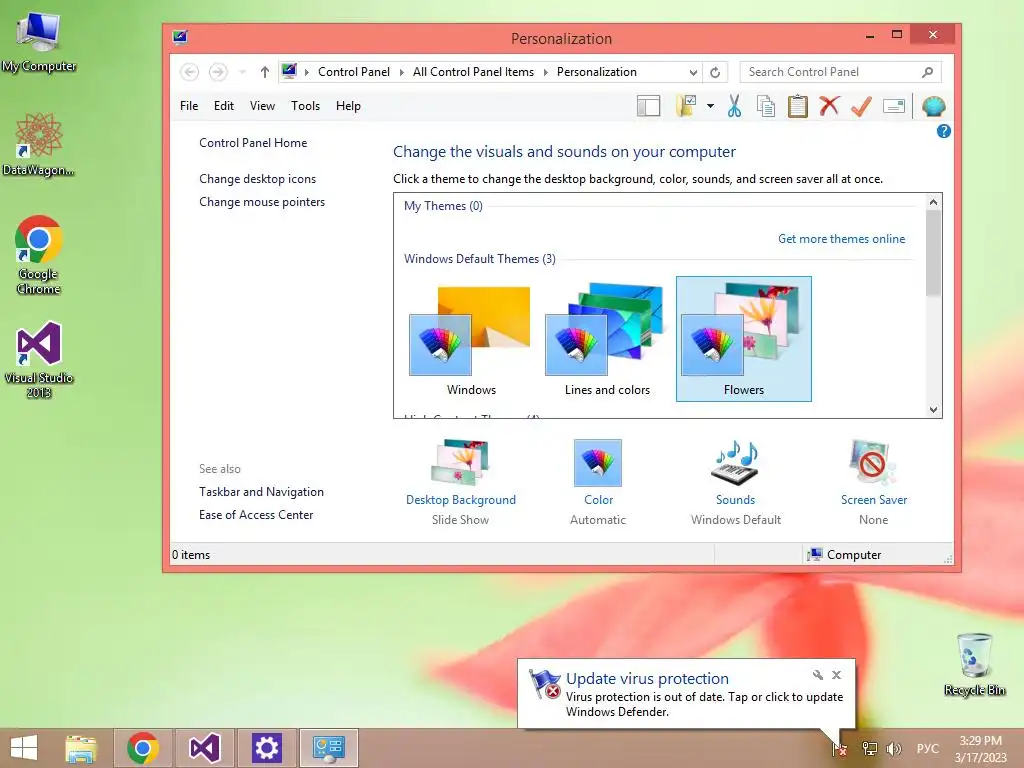Expand arrow before Control Panel breadcrumb

[x=306, y=72]
